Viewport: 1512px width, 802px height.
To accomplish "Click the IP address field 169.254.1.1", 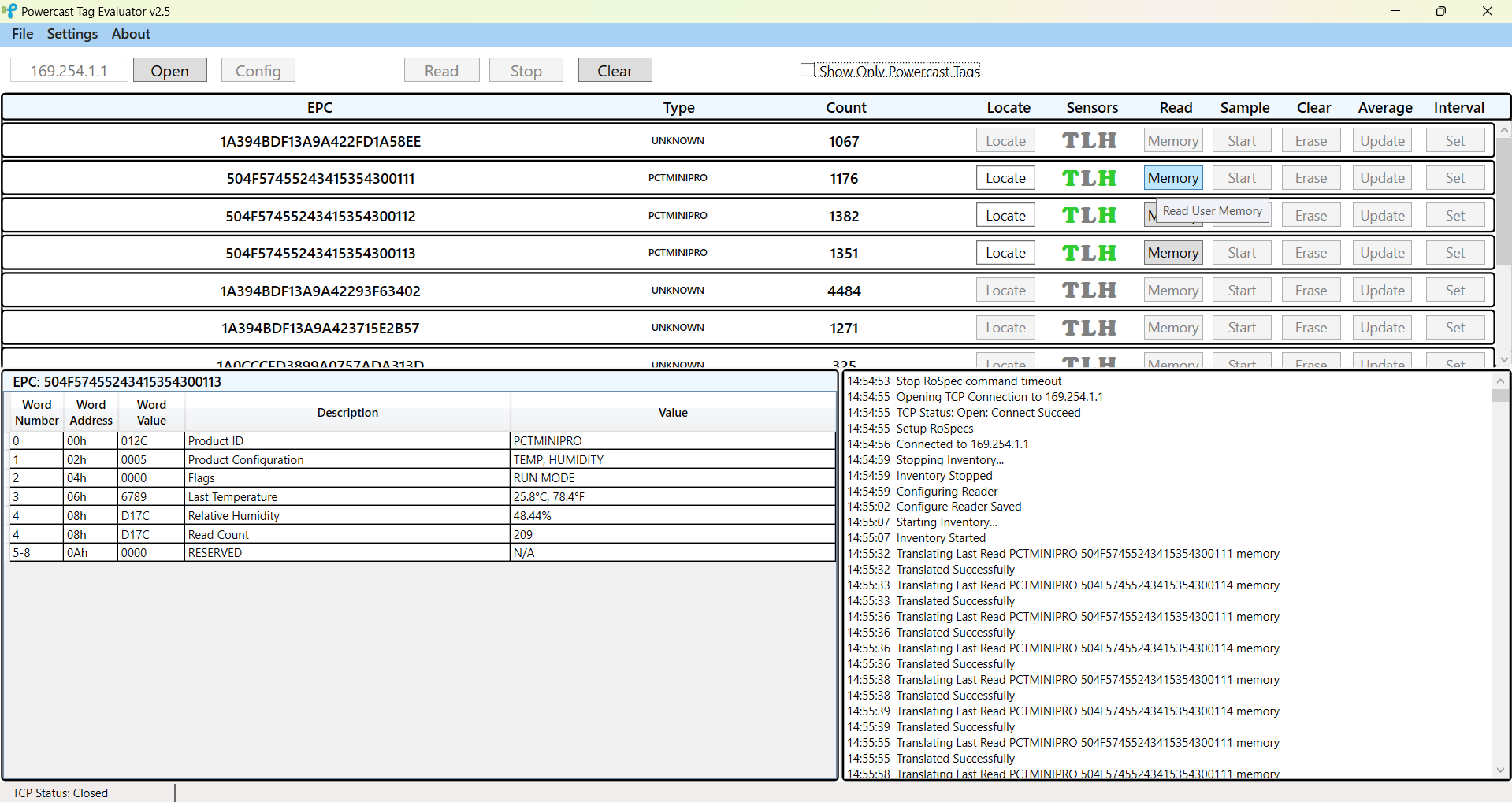I will pos(69,70).
